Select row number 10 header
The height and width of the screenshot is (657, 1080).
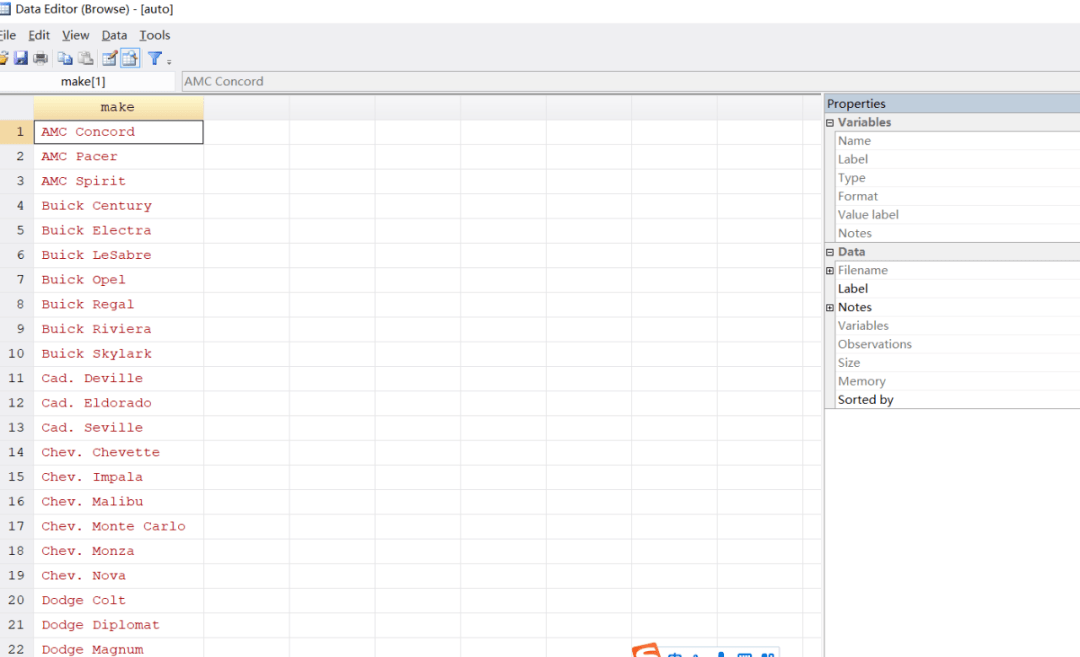coord(16,354)
